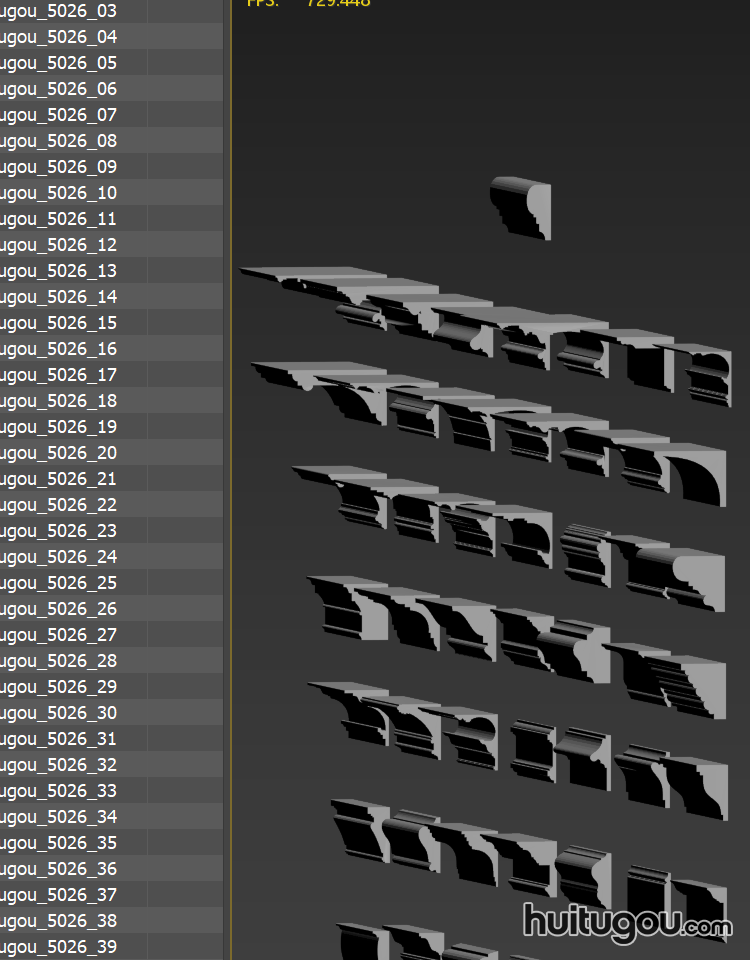This screenshot has height=960, width=750.
Task: Click on the ugou_5026_27 row
Action: point(111,635)
